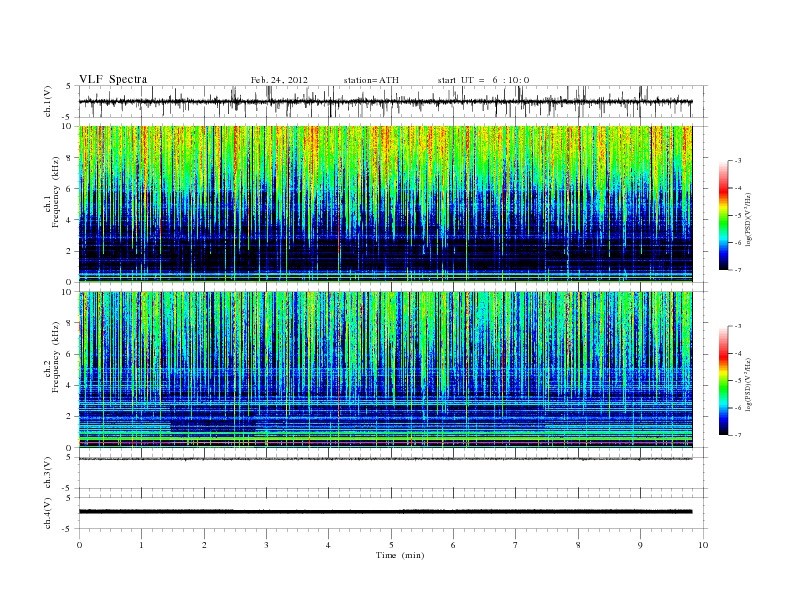Click the "VLF Spectra" title text
Screen dimensions: 792x612
(113, 79)
